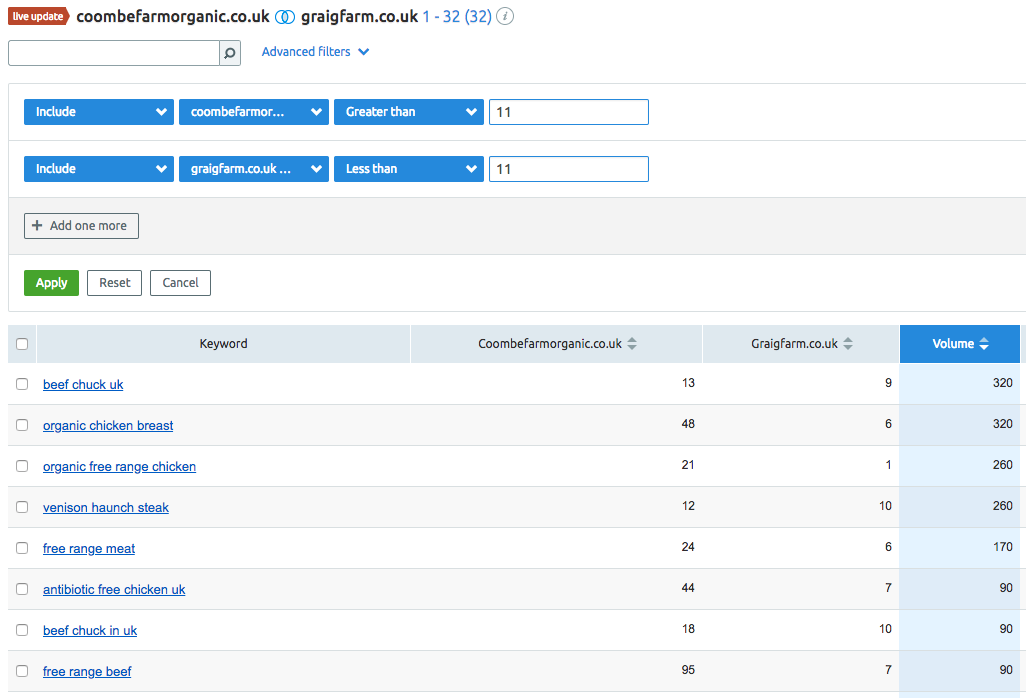This screenshot has width=1026, height=698.
Task: Click Add one more filter button
Action: [81, 226]
